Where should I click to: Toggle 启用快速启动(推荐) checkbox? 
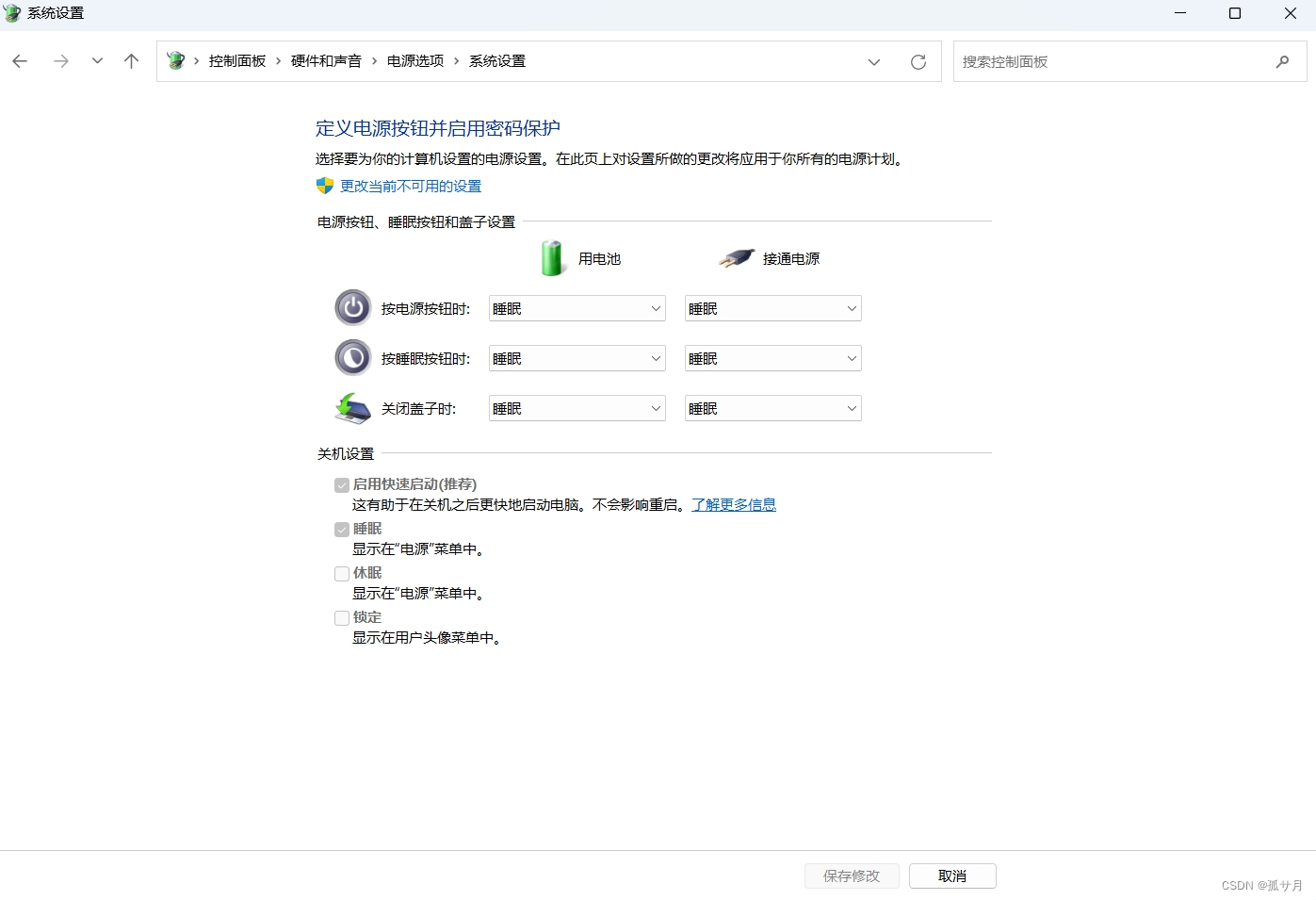(342, 485)
